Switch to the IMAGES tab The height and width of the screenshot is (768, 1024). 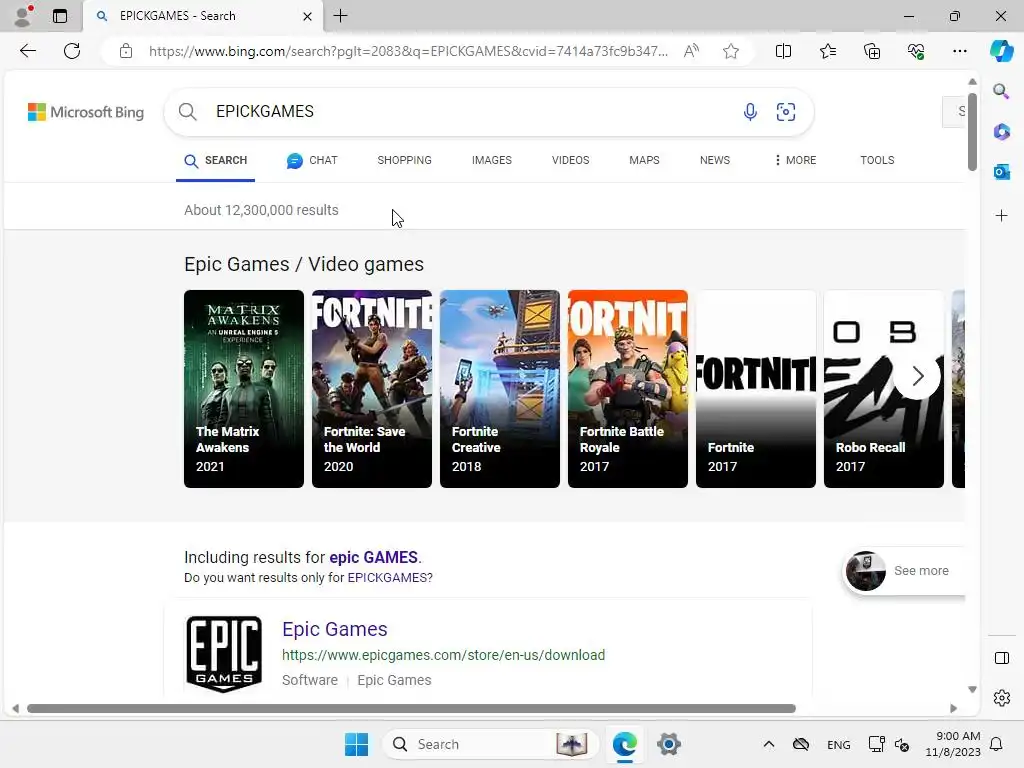tap(492, 160)
